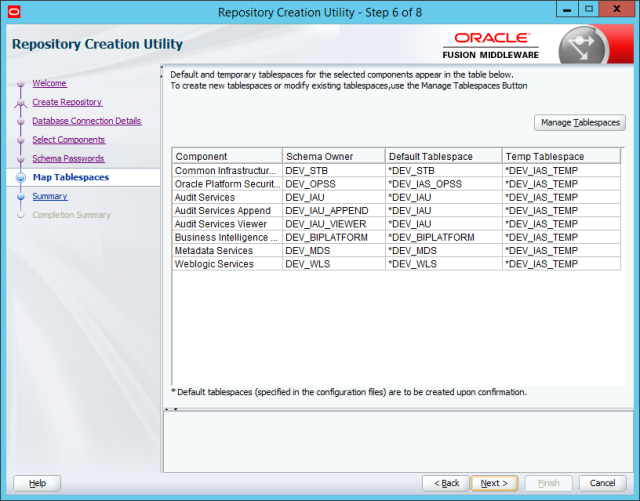Open the Schema Passwords step
Image resolution: width=640 pixels, height=501 pixels.
68,158
